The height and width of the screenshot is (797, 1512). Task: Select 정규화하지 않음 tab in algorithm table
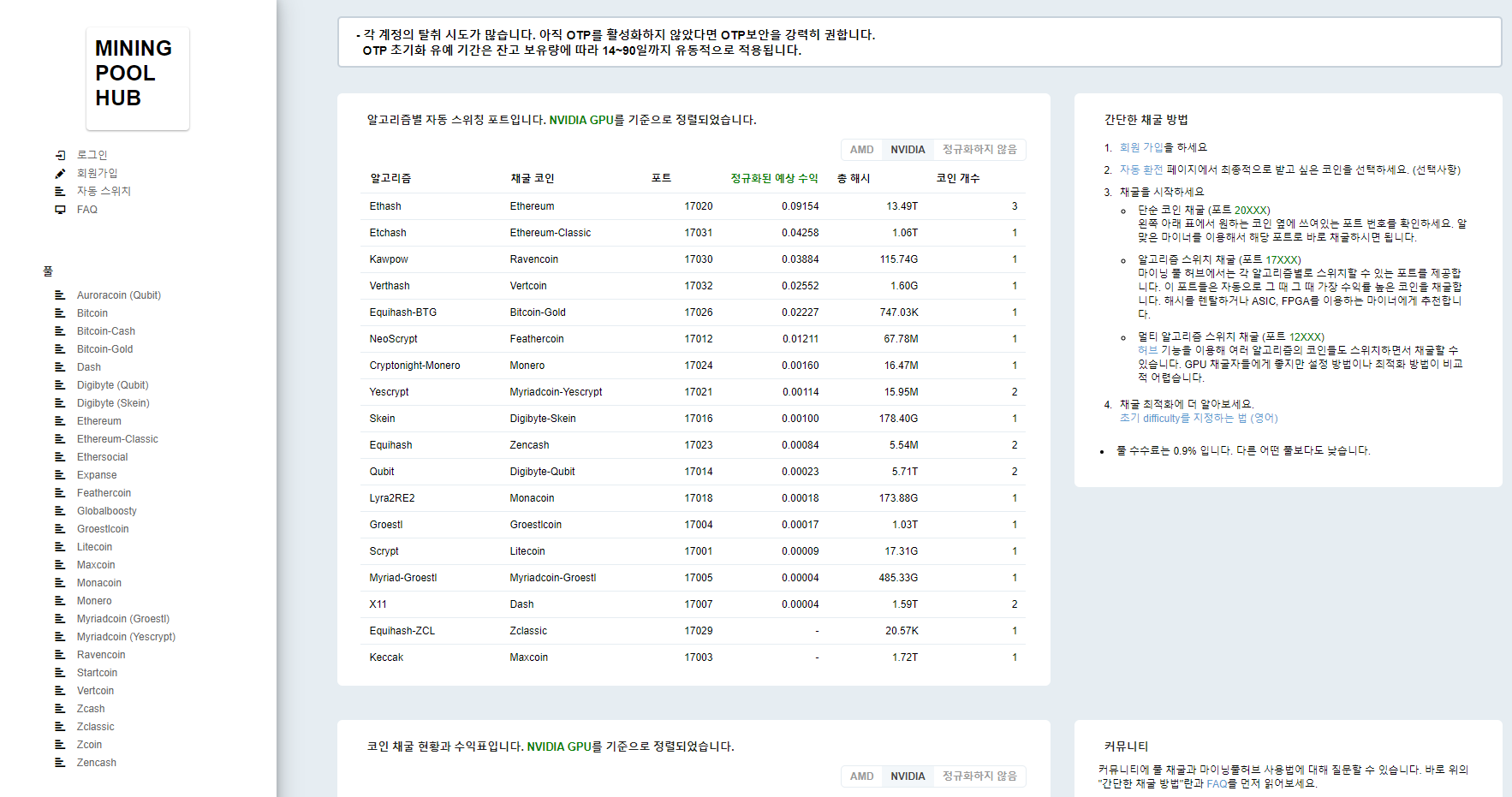point(979,150)
